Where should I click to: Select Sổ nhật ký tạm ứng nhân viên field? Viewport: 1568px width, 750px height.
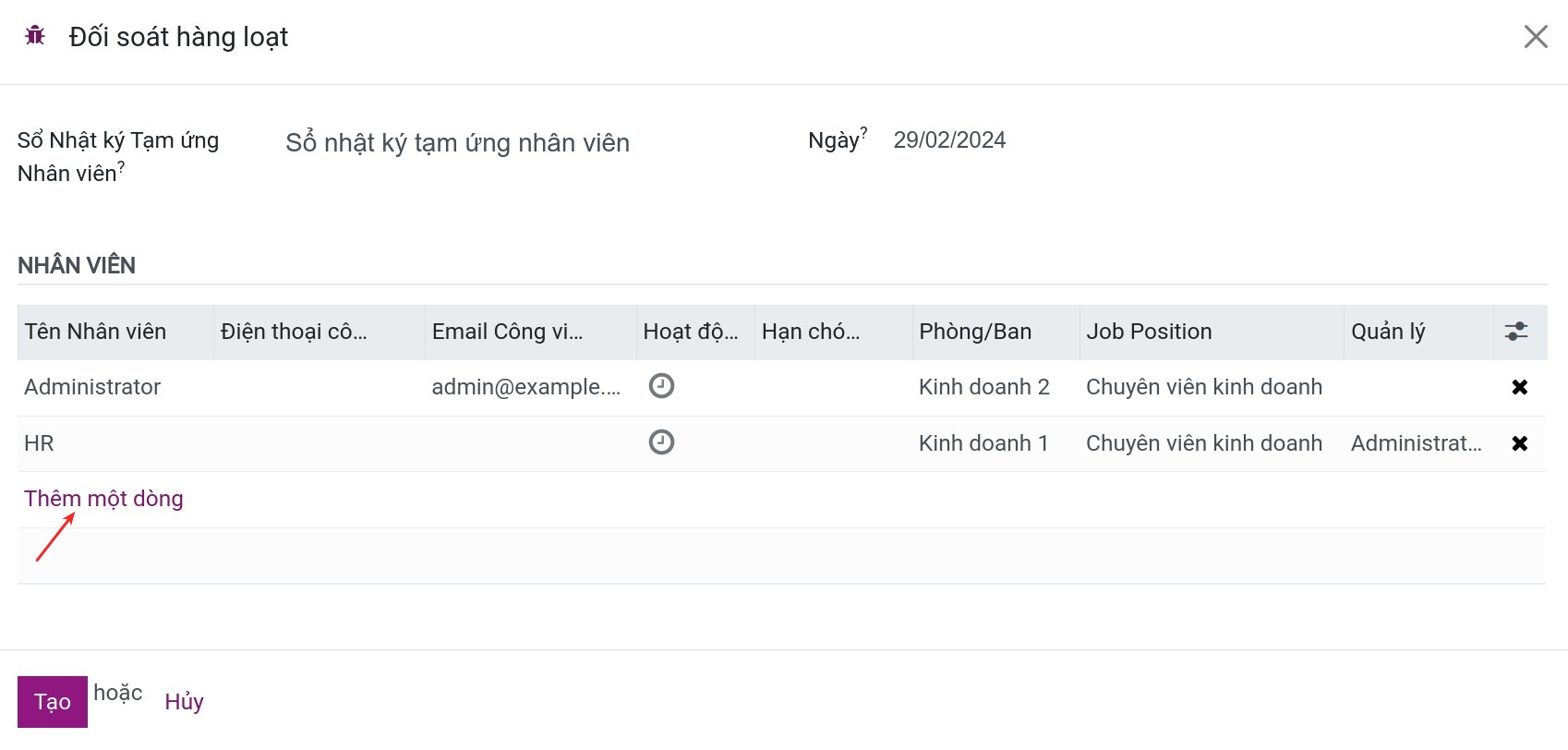458,142
